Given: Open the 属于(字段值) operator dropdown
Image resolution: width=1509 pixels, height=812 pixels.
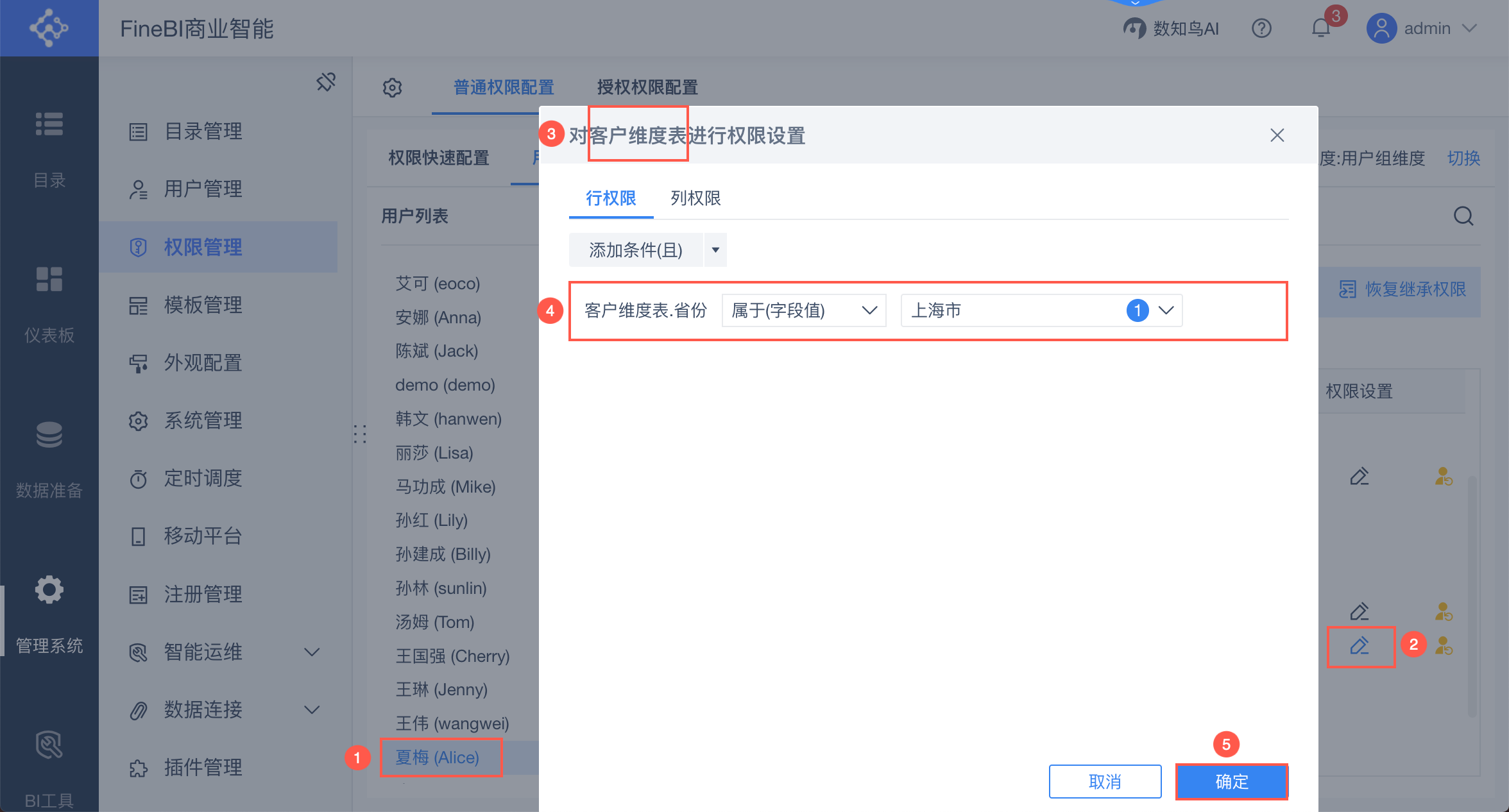Looking at the screenshot, I should (803, 310).
